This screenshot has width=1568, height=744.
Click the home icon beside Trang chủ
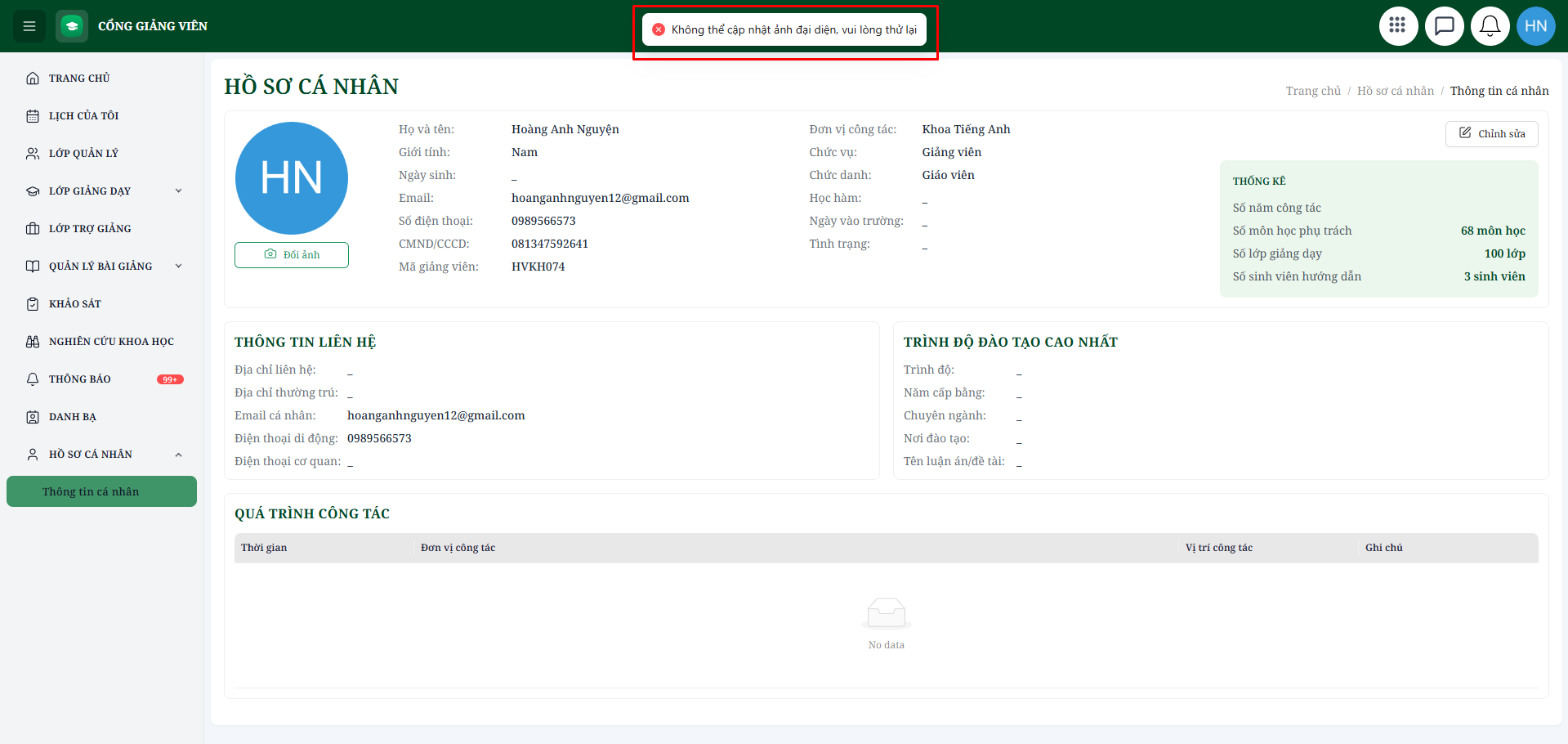point(33,78)
